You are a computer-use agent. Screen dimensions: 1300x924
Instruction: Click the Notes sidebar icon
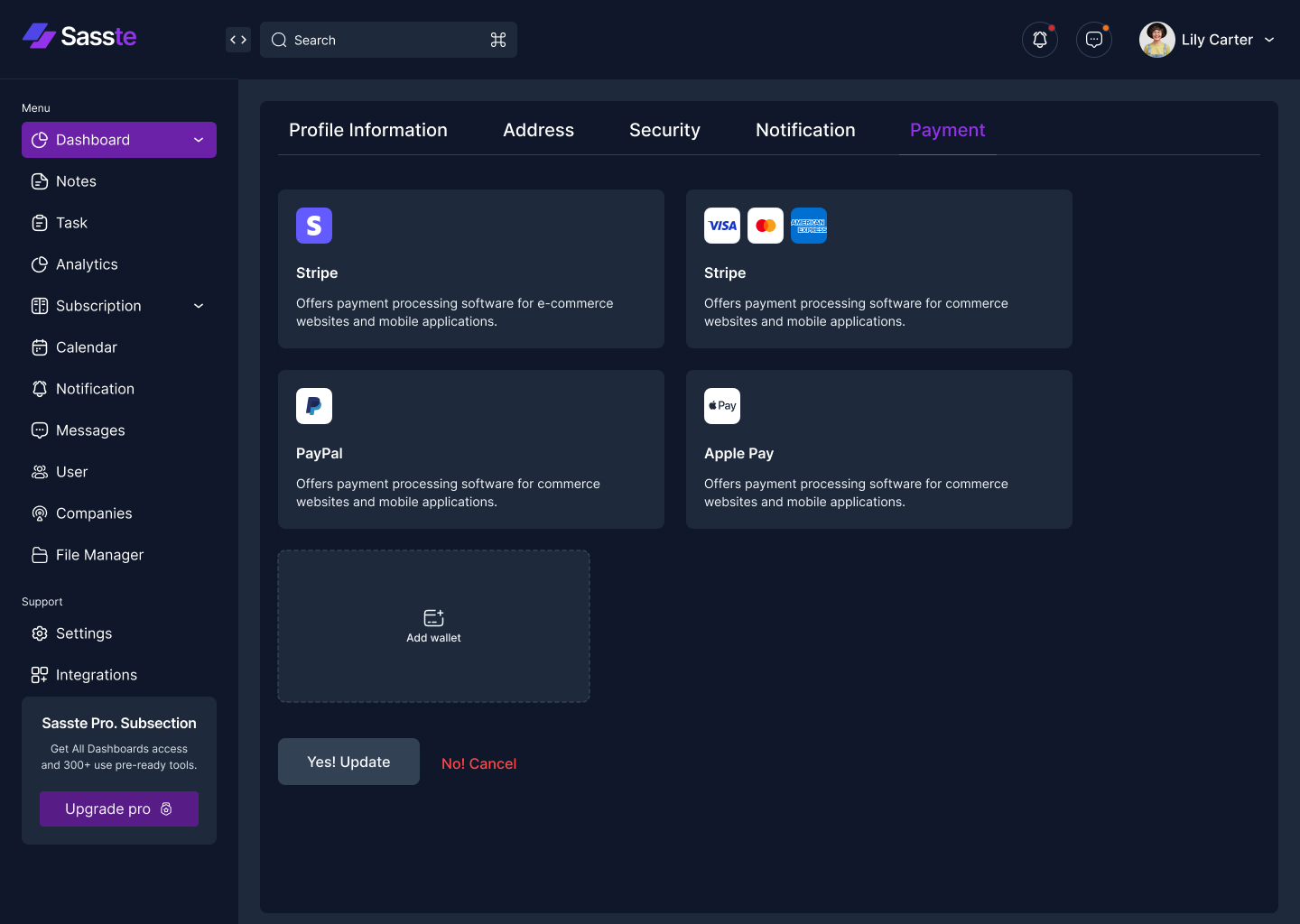[40, 181]
